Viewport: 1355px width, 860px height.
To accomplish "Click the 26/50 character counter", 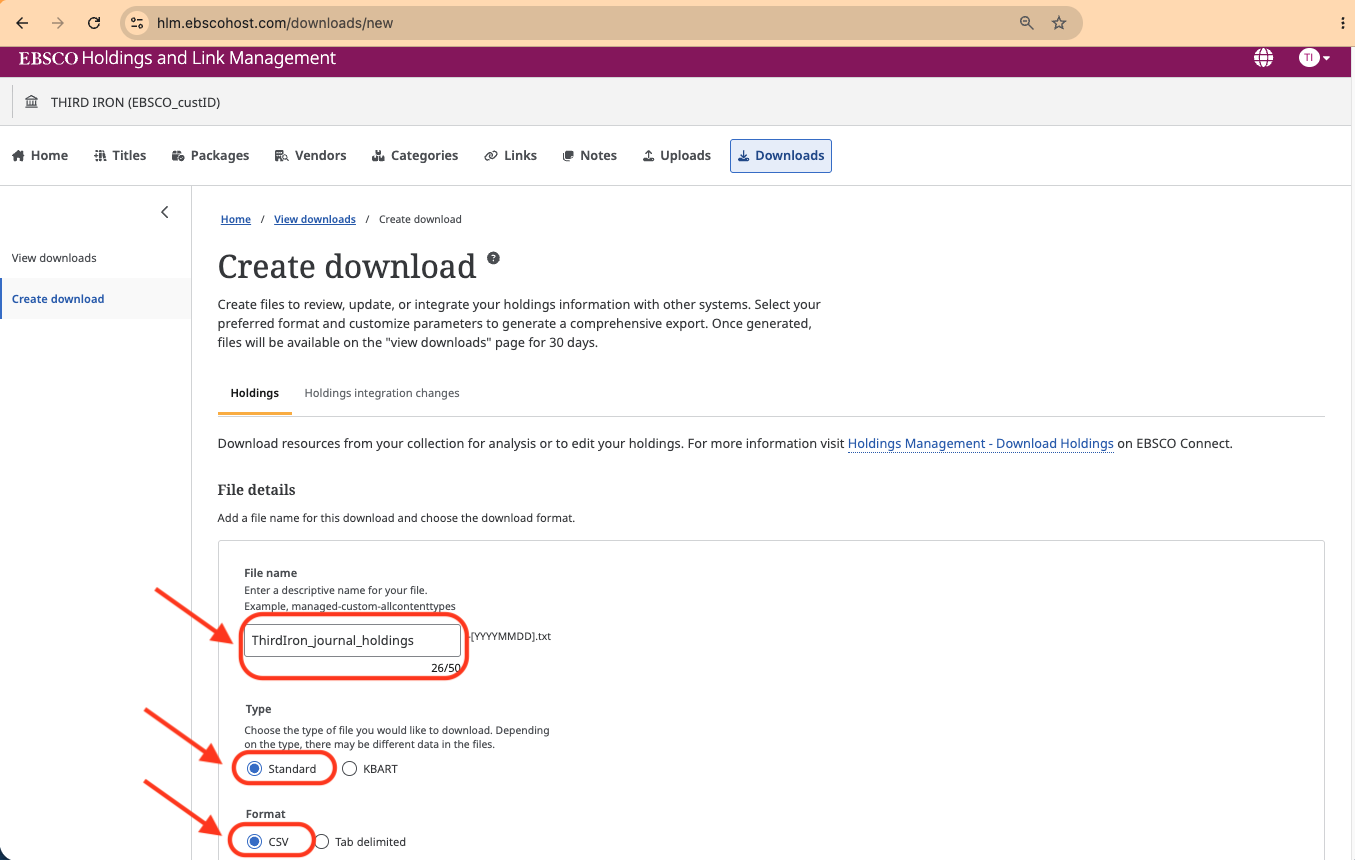I will tap(446, 667).
